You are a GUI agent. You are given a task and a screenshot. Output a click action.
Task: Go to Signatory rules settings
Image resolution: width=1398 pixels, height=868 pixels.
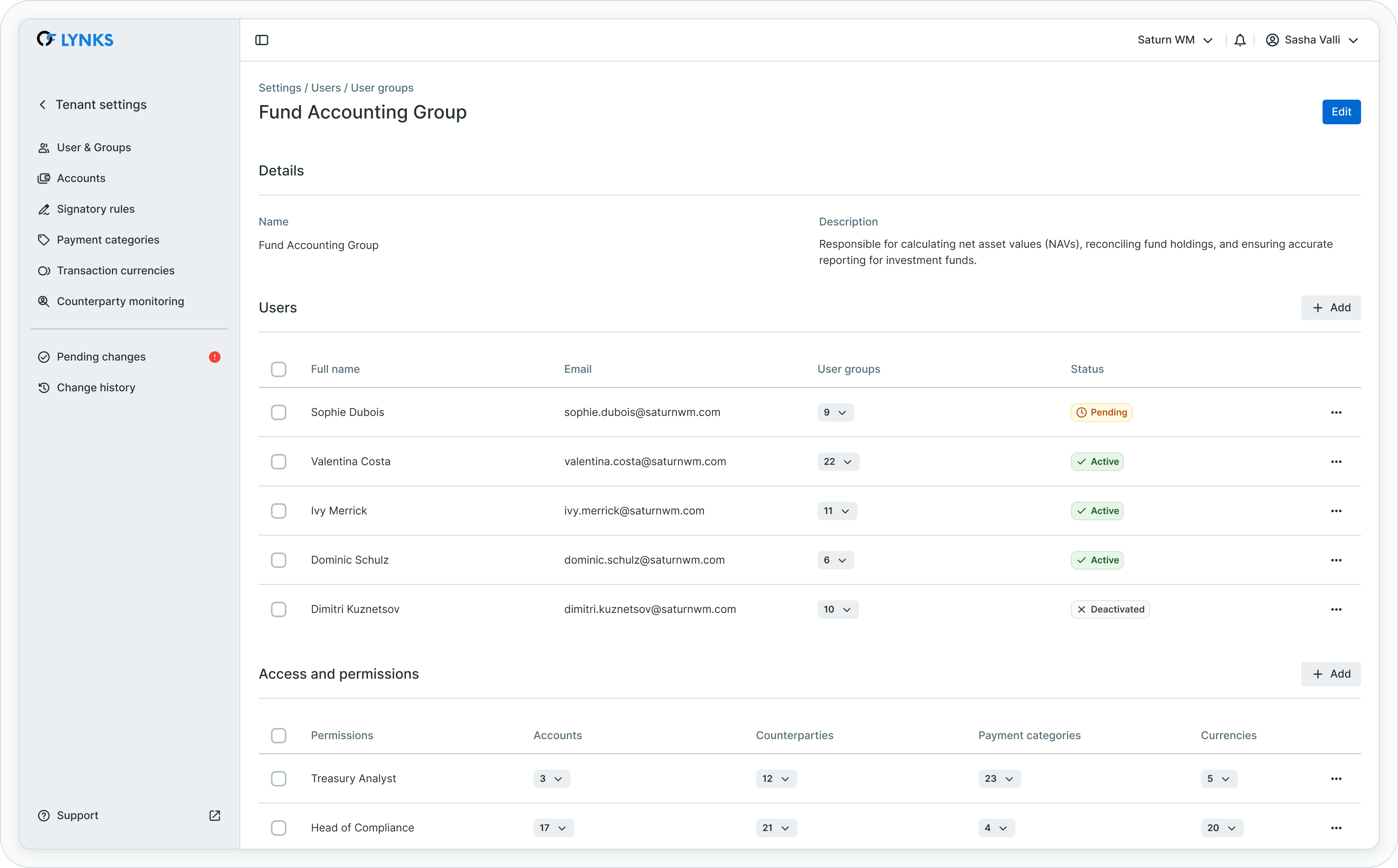(95, 209)
